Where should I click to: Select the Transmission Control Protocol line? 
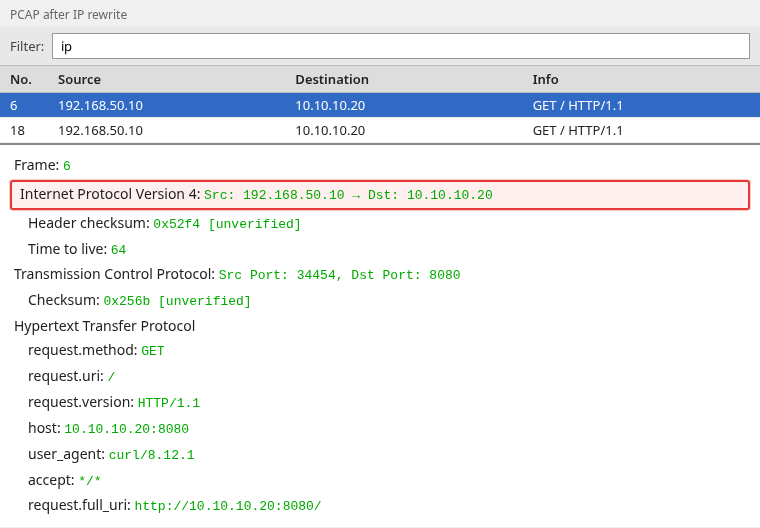(x=237, y=274)
